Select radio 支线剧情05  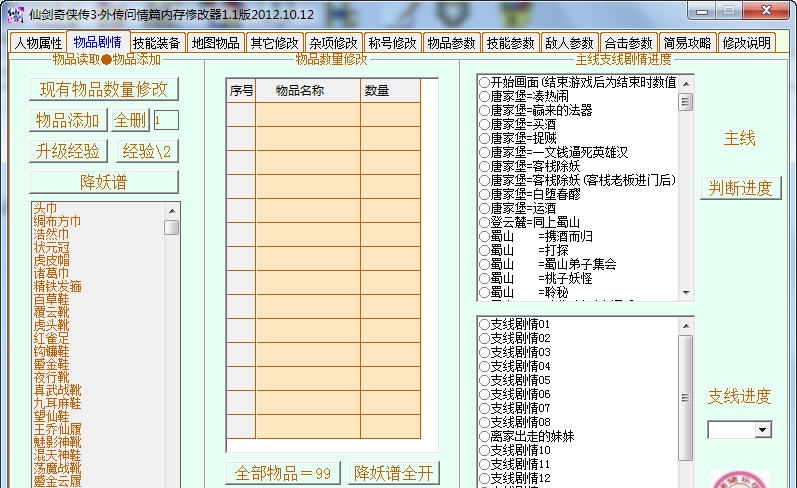(x=484, y=380)
